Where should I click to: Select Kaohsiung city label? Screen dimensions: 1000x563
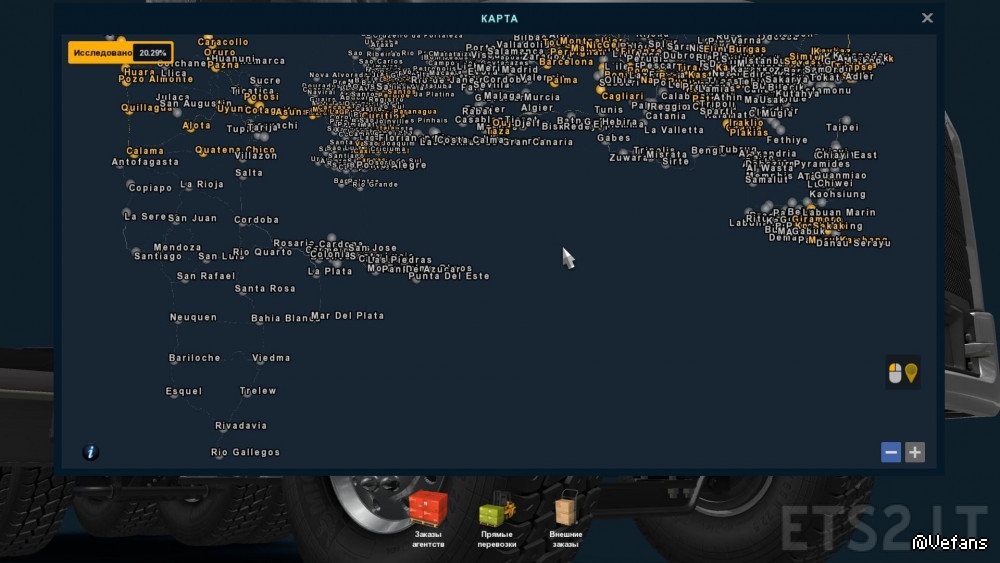(x=837, y=194)
